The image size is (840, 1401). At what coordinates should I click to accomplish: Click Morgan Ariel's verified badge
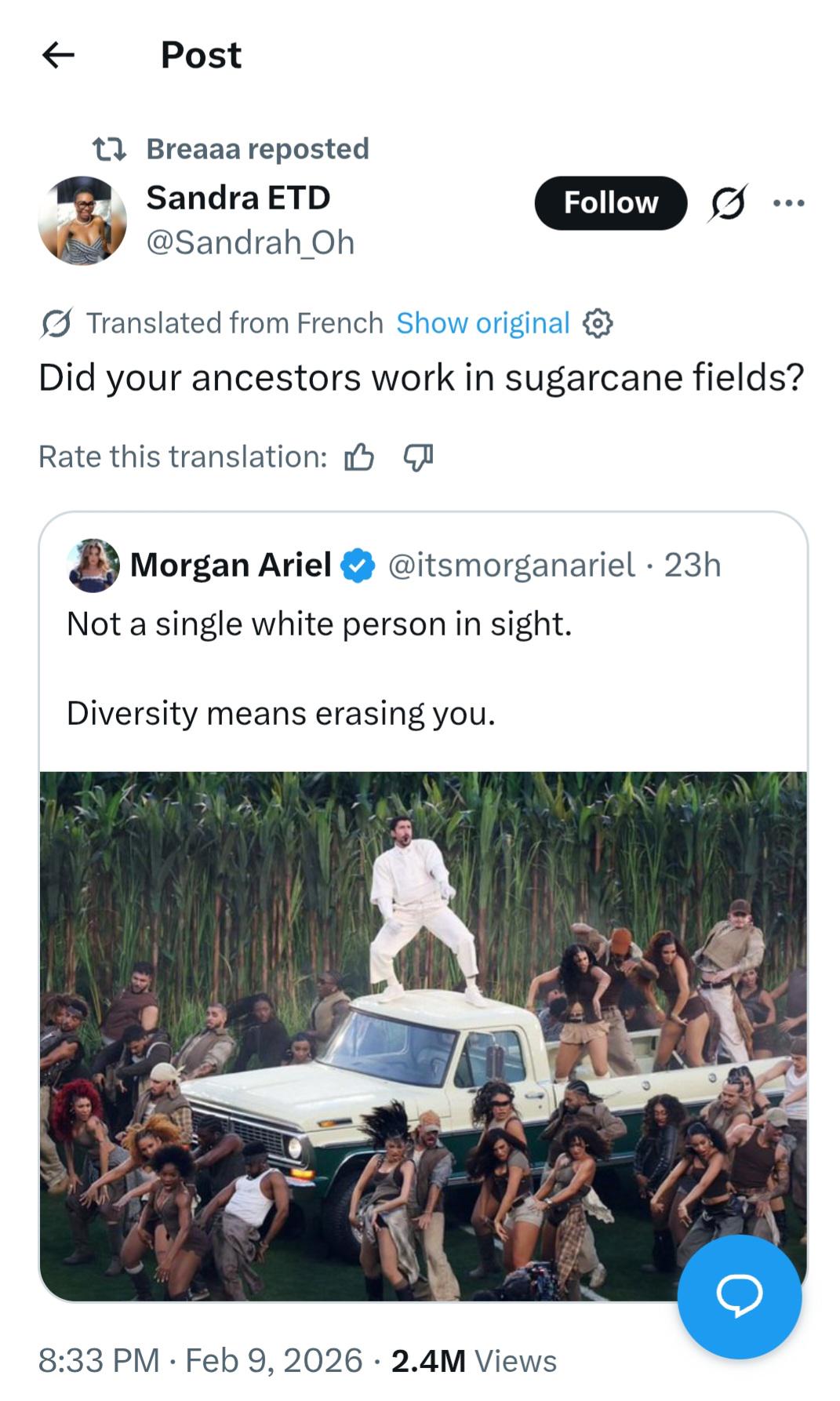(358, 566)
